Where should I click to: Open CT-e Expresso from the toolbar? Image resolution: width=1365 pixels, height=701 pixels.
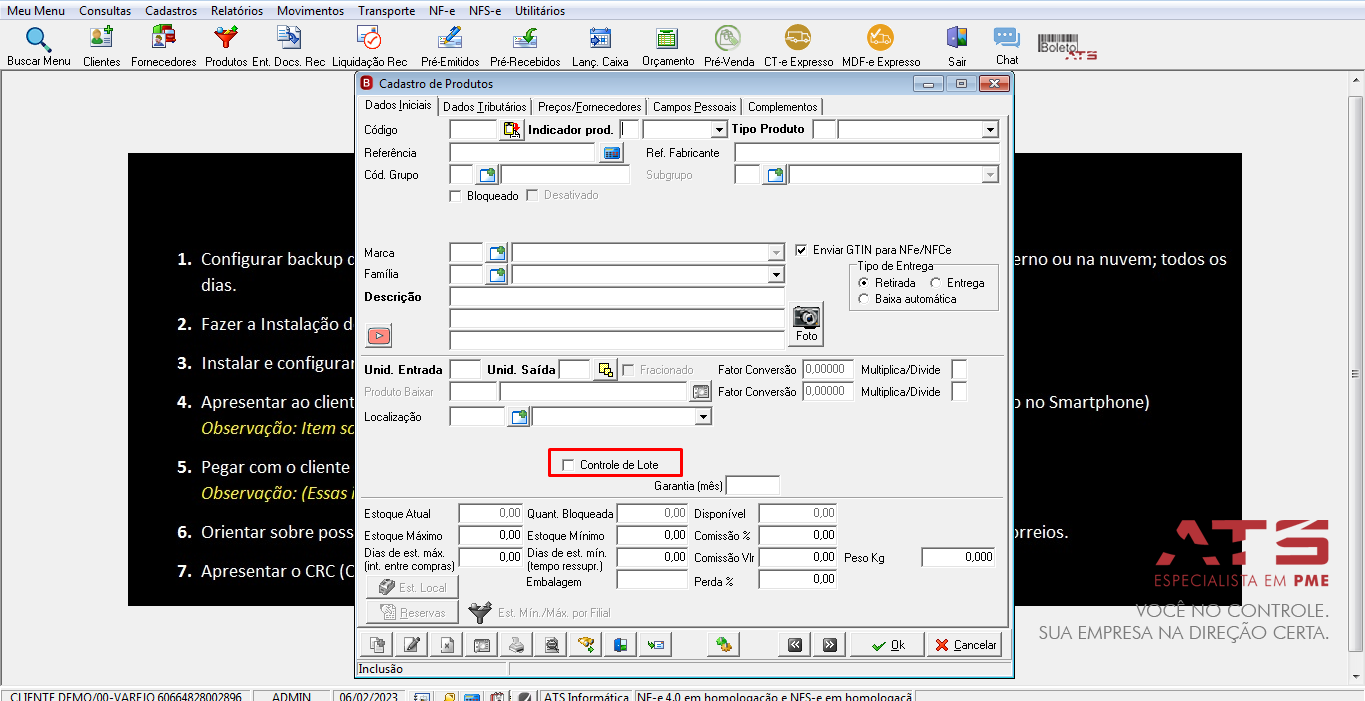(x=798, y=46)
